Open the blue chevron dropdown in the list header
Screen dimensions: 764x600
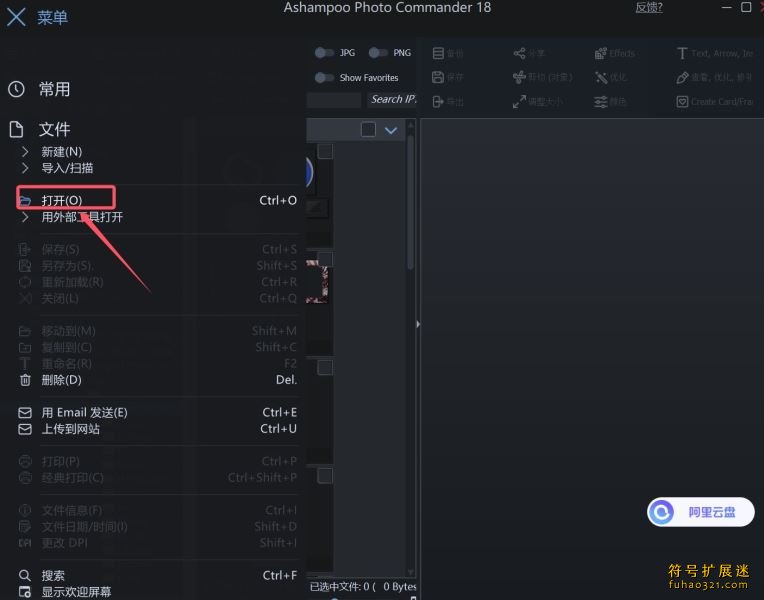(391, 130)
